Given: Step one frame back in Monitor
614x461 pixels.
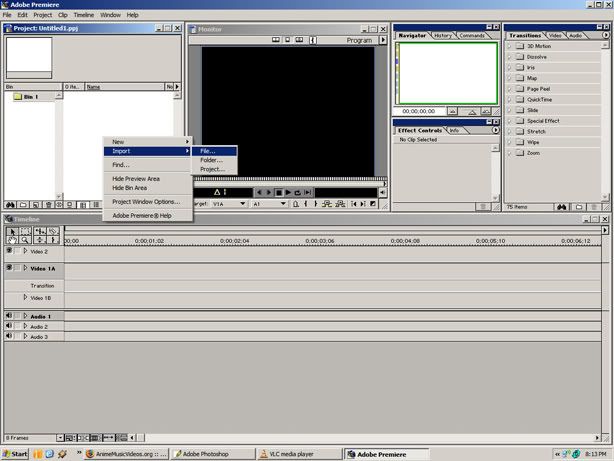Looking at the screenshot, I should click(259, 192).
